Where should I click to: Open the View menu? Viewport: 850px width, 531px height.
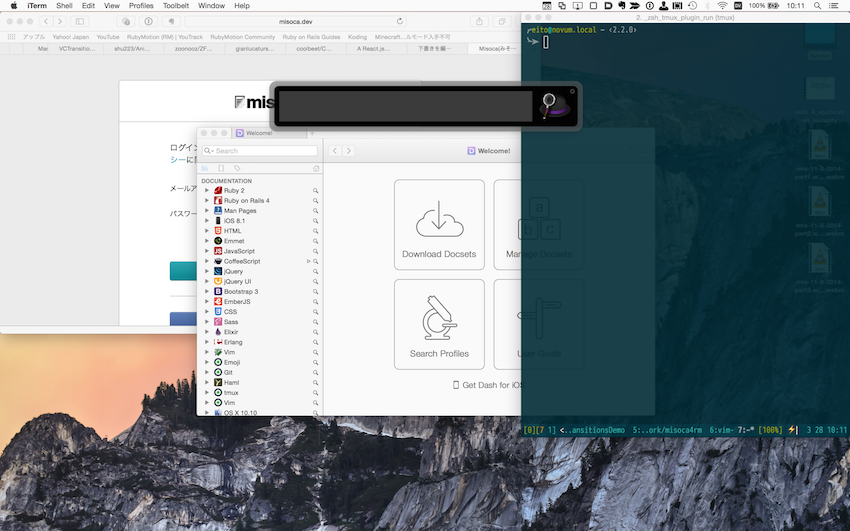pos(112,5)
